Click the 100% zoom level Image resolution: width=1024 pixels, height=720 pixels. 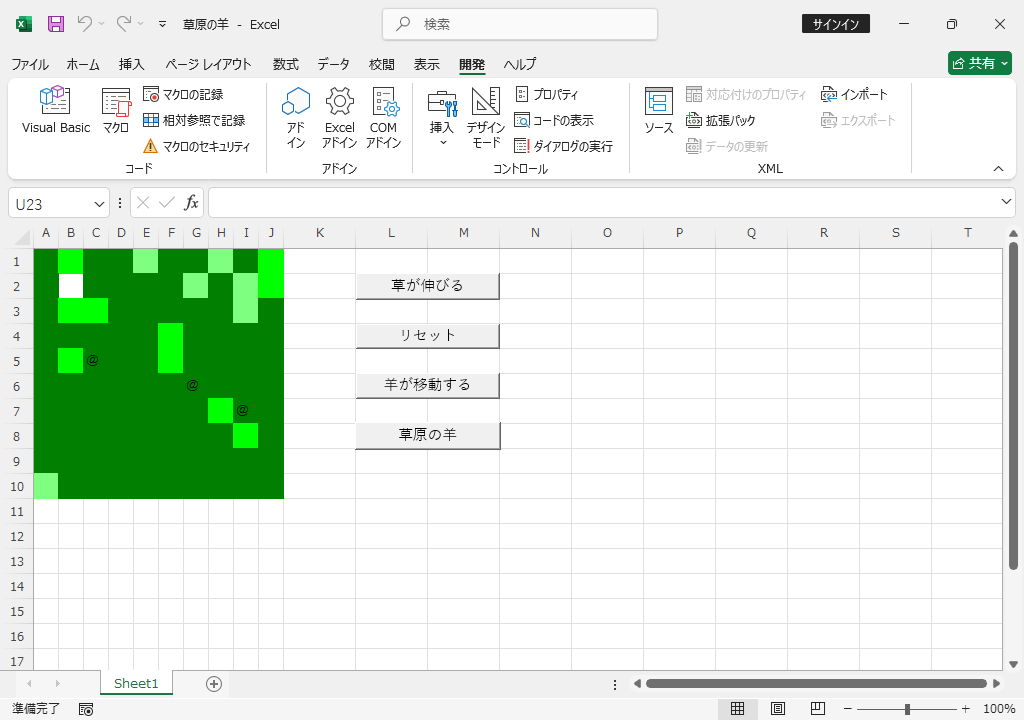pyautogui.click(x=999, y=709)
